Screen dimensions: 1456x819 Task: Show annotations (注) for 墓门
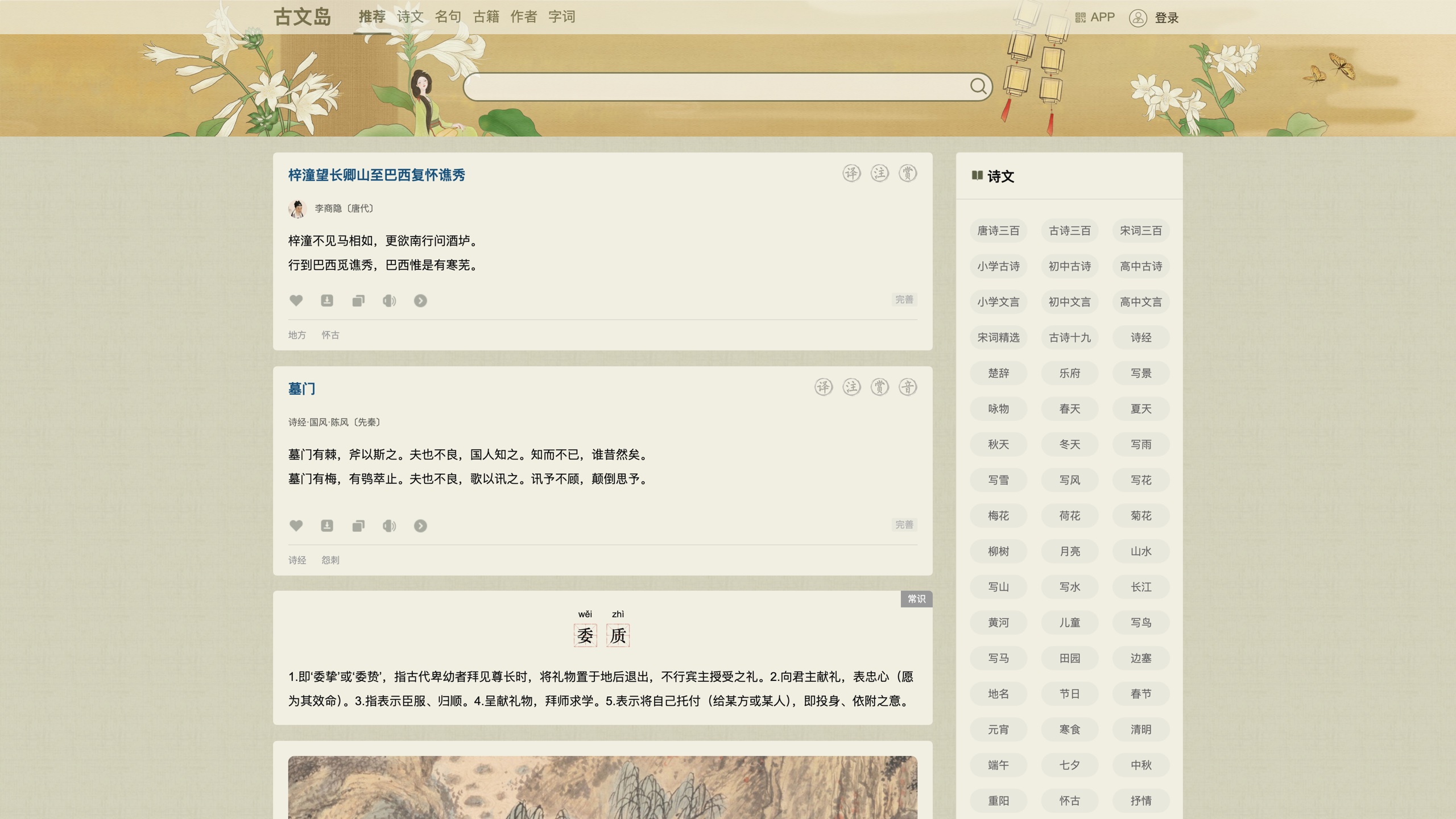tap(851, 387)
